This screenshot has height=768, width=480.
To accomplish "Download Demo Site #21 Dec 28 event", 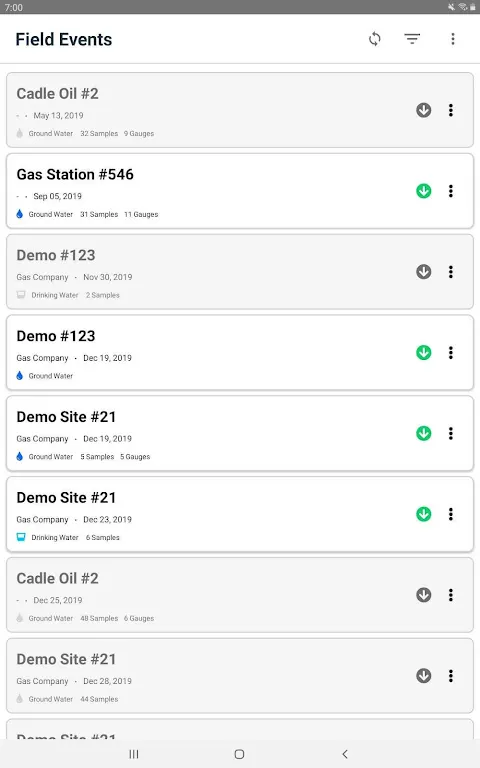I will click(x=424, y=676).
